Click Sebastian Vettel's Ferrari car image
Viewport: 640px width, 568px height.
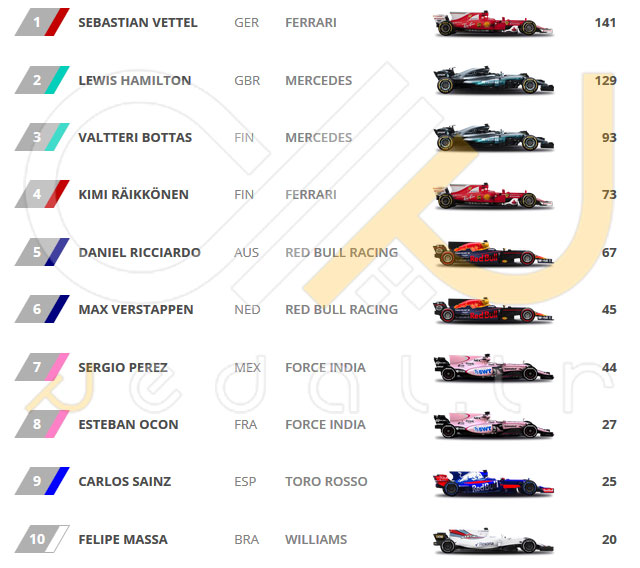click(493, 23)
